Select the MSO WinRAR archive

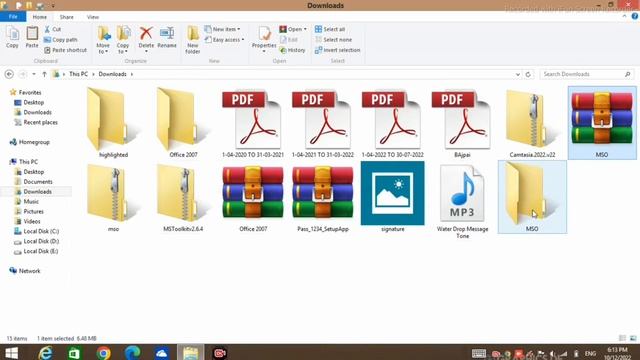tap(602, 122)
